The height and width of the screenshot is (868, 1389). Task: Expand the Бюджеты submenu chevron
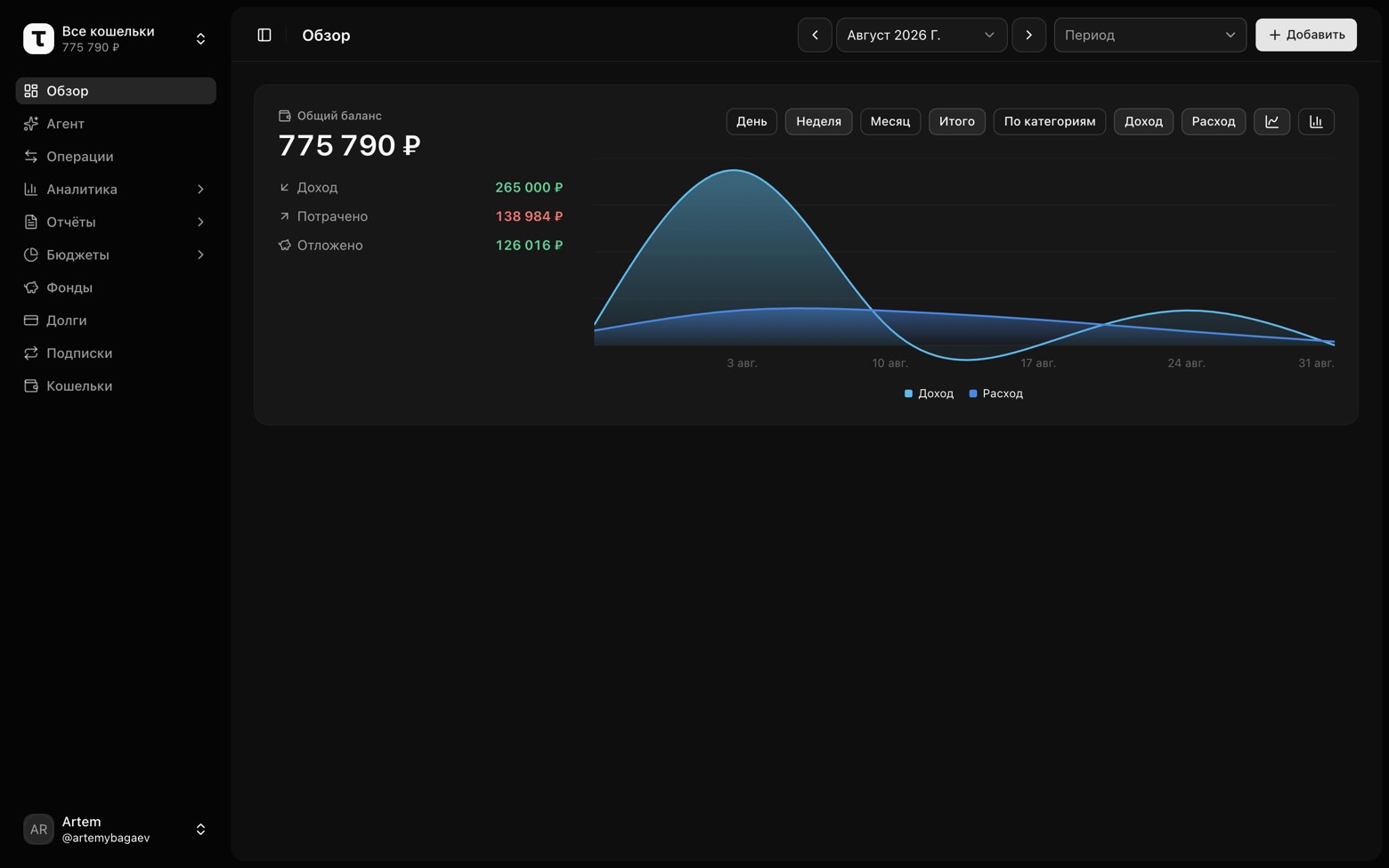click(200, 255)
